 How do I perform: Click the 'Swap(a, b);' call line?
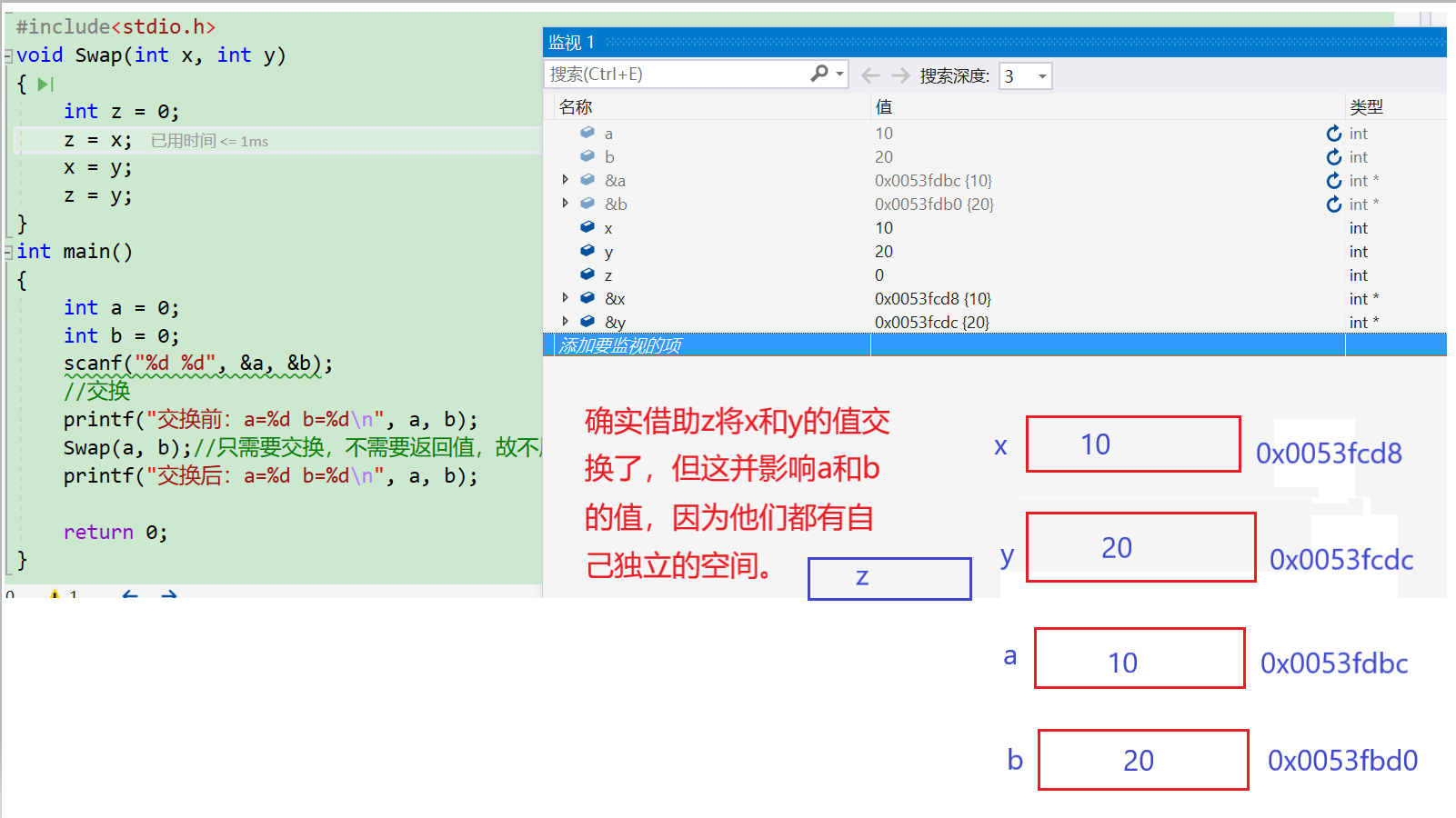coord(127,447)
